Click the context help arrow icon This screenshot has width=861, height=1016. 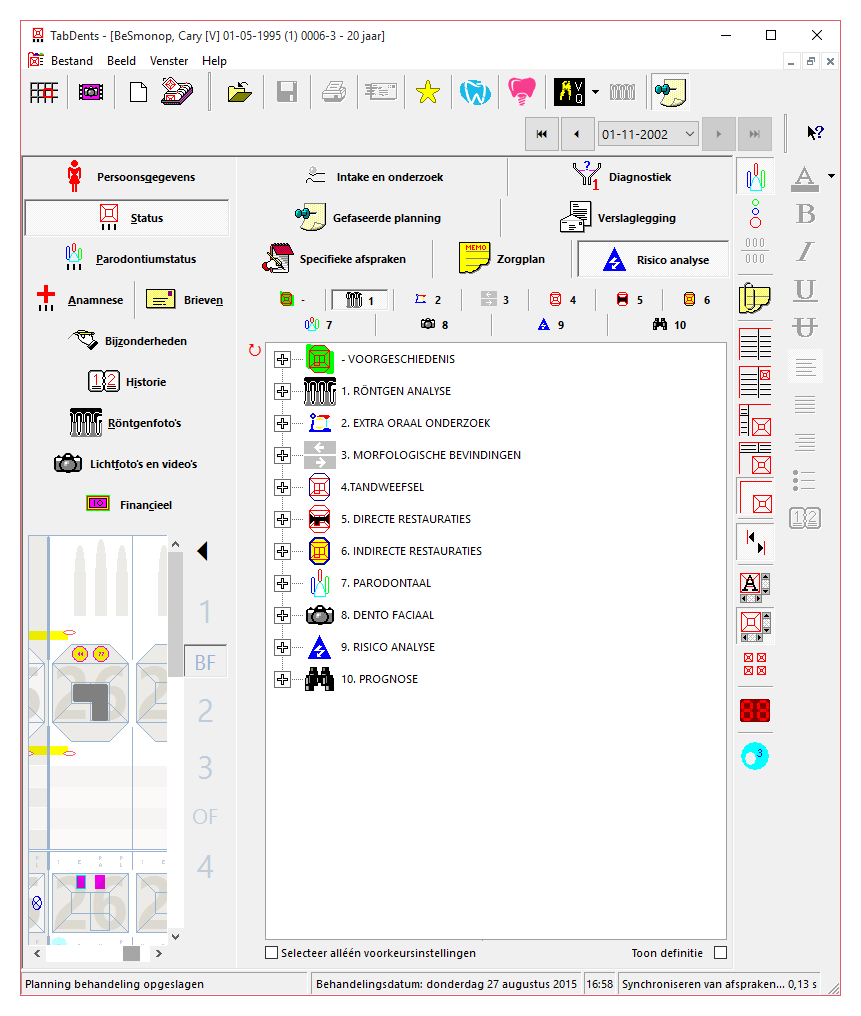coord(815,133)
